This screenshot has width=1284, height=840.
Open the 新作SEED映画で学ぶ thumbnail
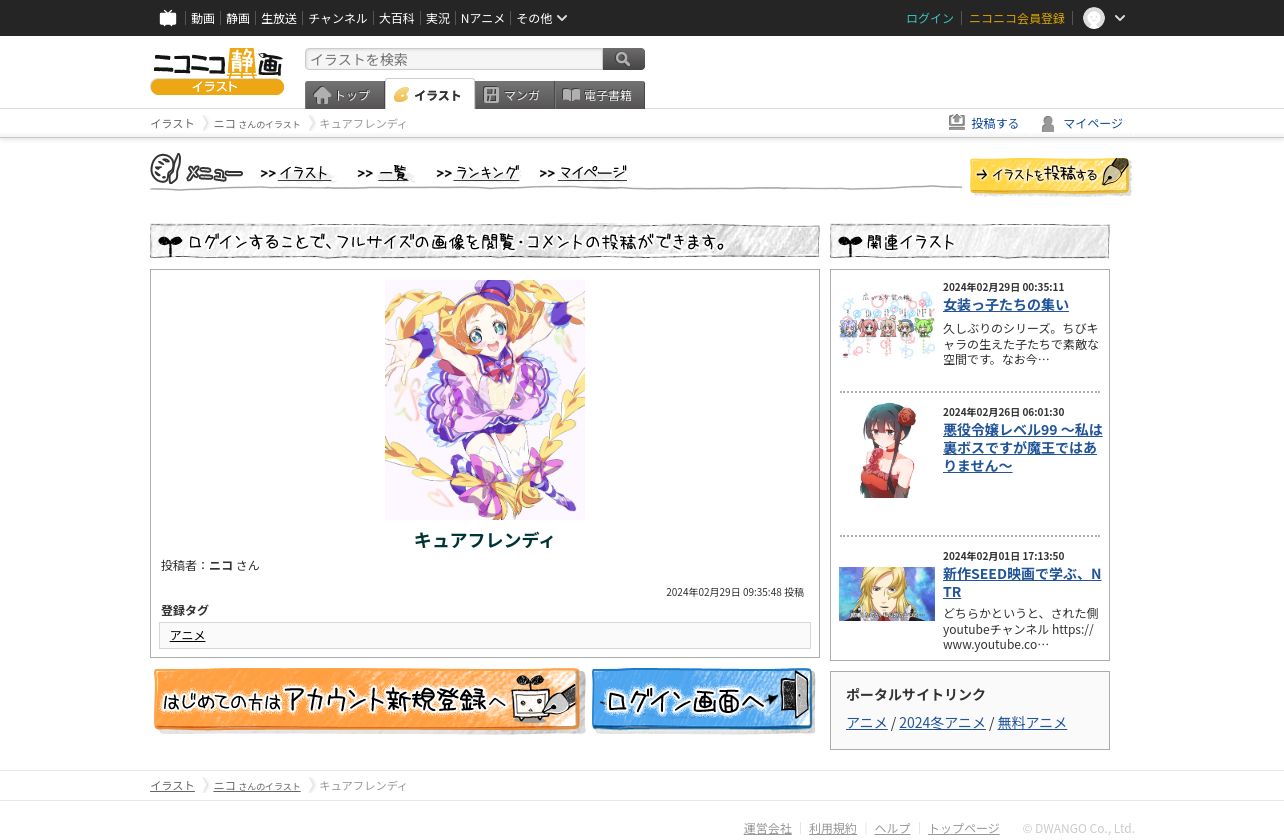click(887, 594)
